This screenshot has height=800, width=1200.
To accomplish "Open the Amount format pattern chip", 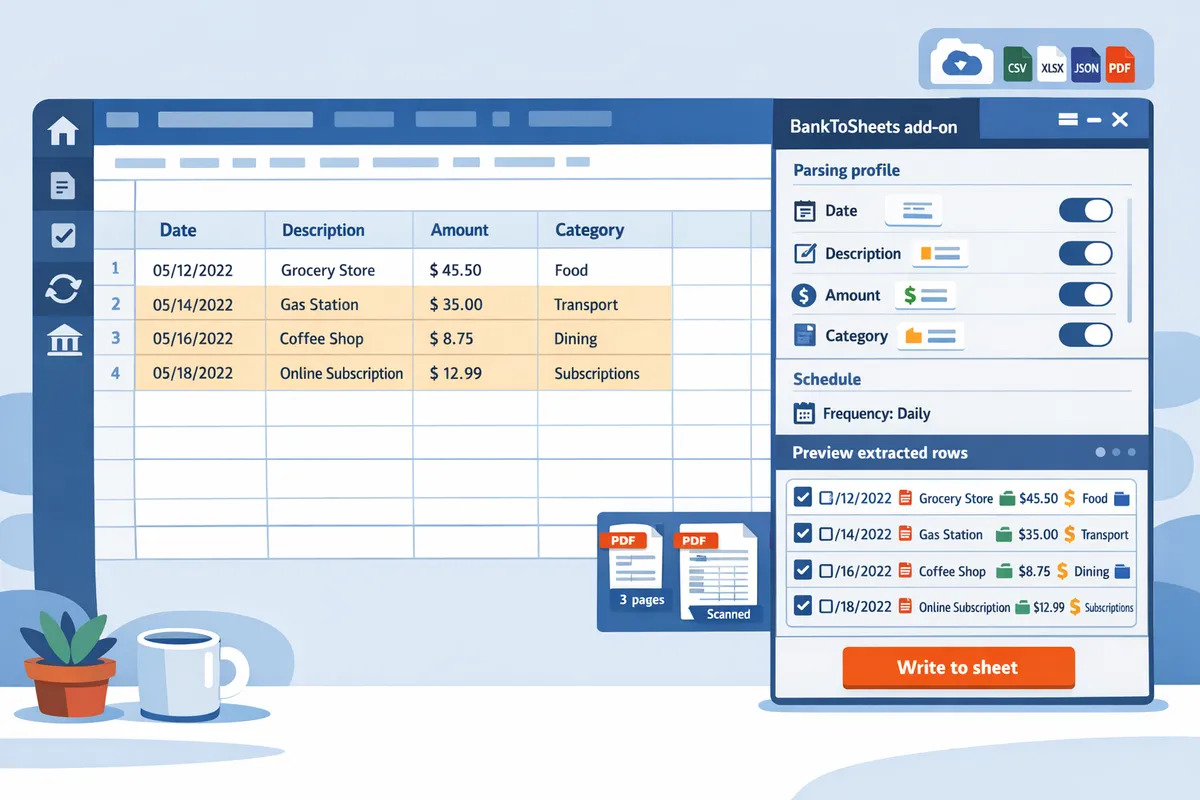I will click(925, 295).
